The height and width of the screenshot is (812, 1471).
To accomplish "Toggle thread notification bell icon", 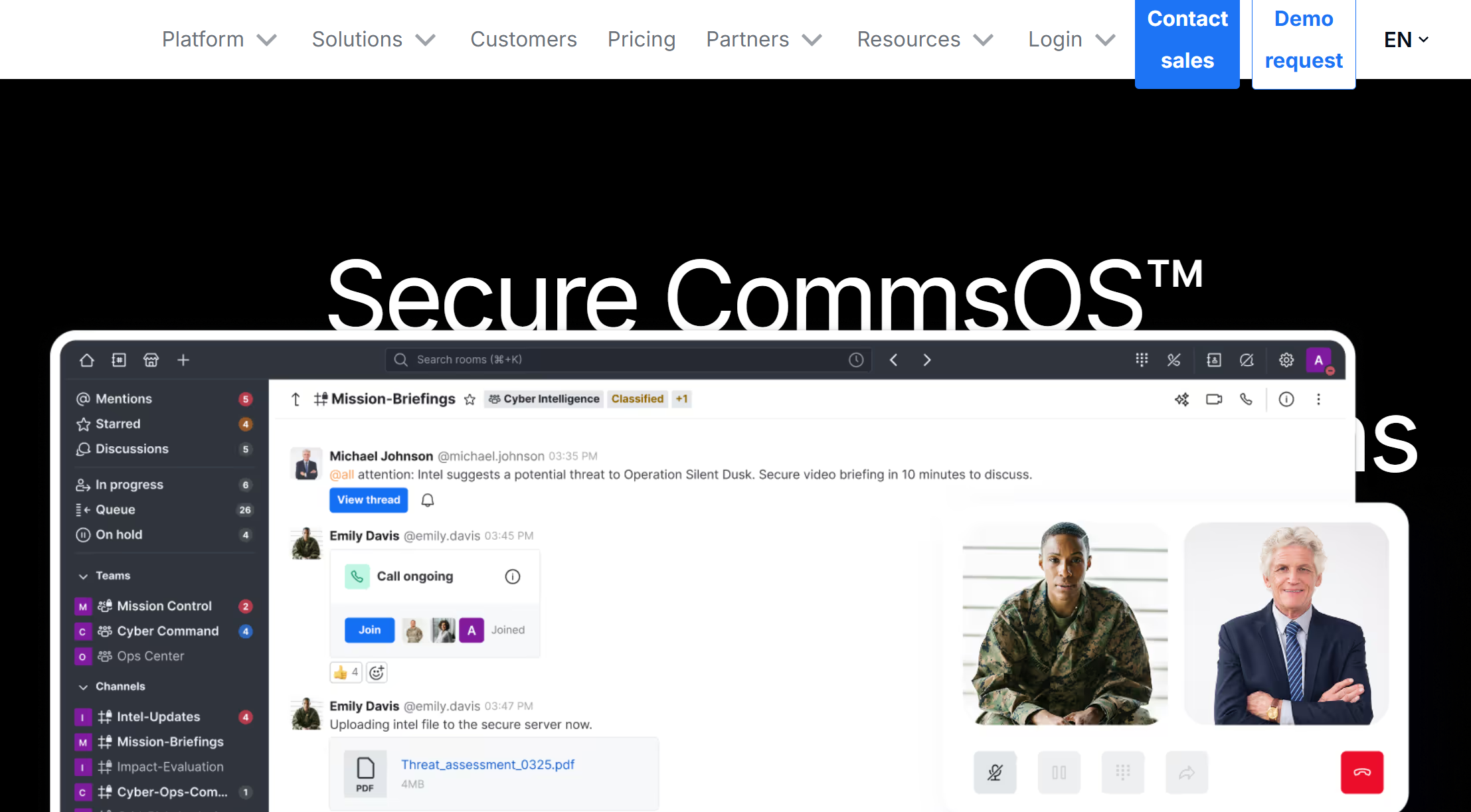I will tap(428, 500).
